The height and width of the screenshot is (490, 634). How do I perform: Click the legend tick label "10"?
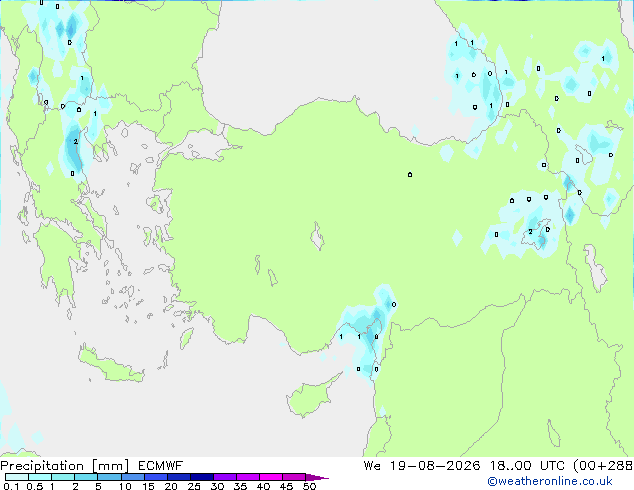coord(125,486)
